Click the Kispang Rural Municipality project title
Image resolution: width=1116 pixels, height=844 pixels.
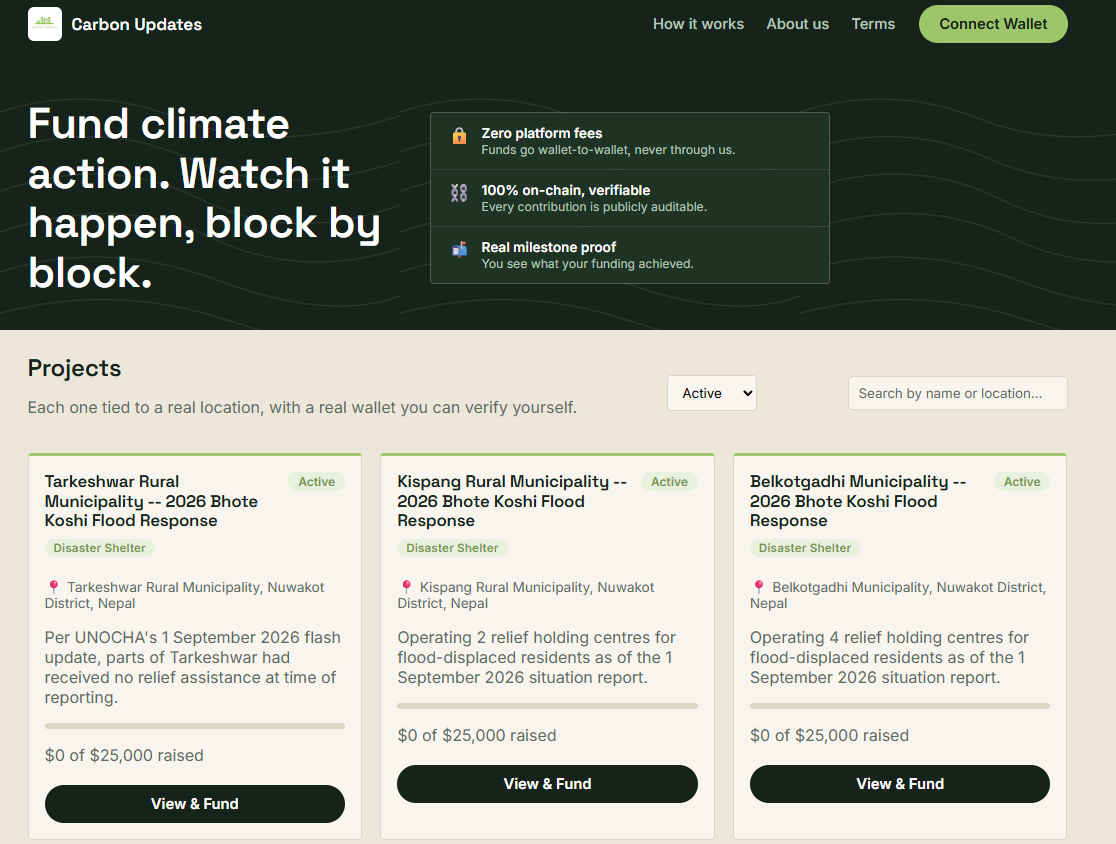point(512,501)
